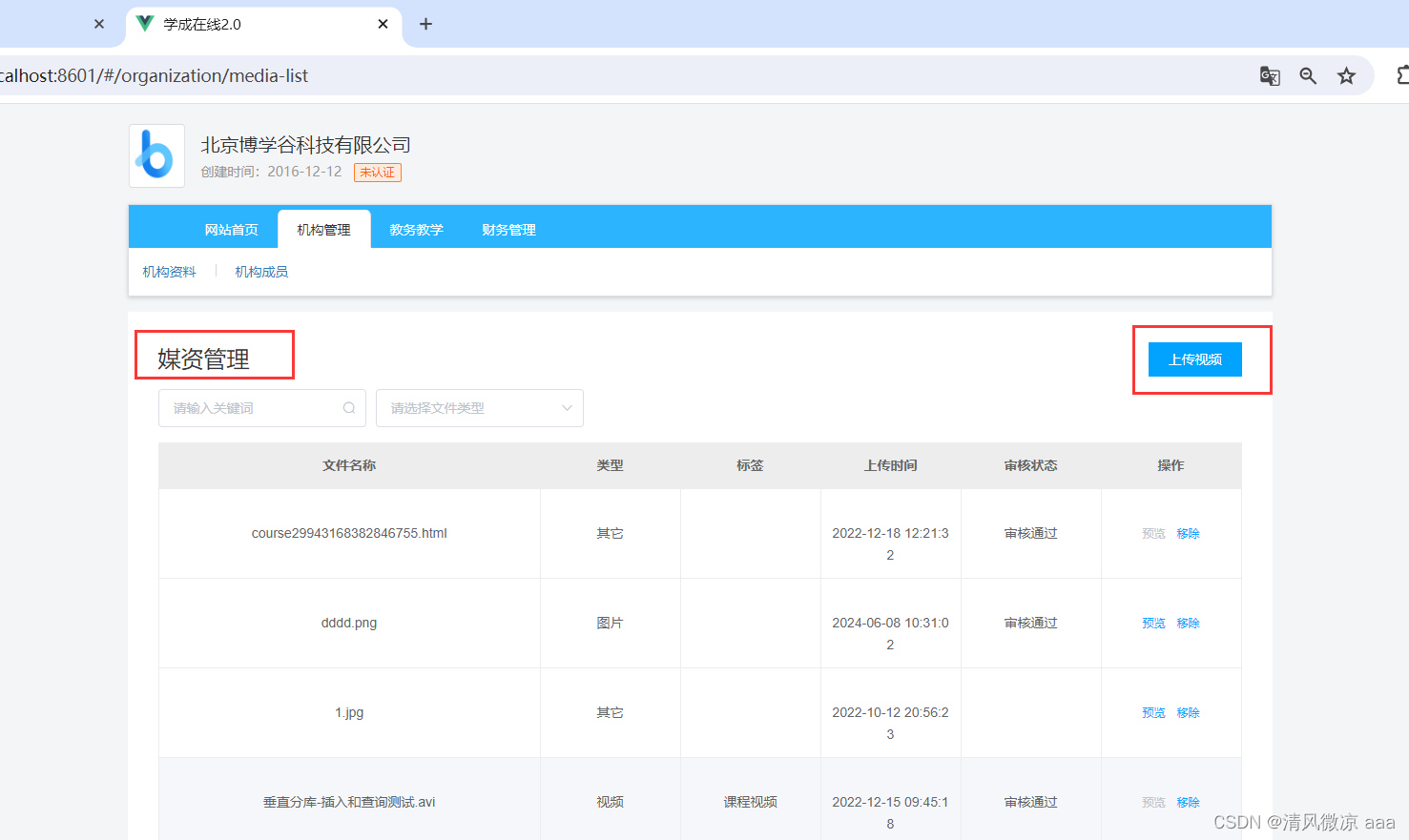
Task: Click 审核通过 status in dddd.png row
Action: pyautogui.click(x=1030, y=623)
